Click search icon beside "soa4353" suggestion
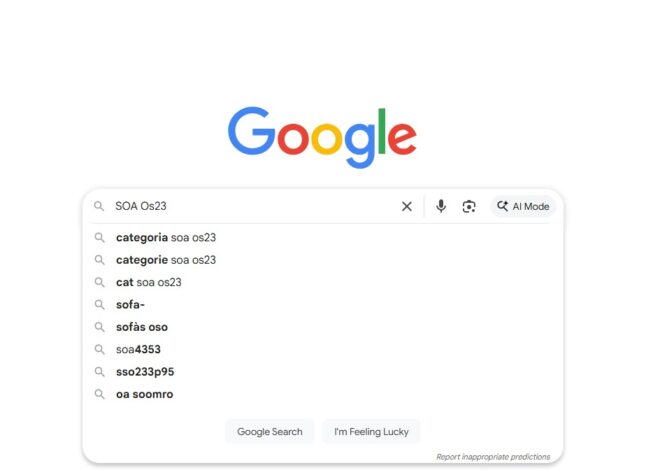This screenshot has width=660, height=470. click(100, 349)
